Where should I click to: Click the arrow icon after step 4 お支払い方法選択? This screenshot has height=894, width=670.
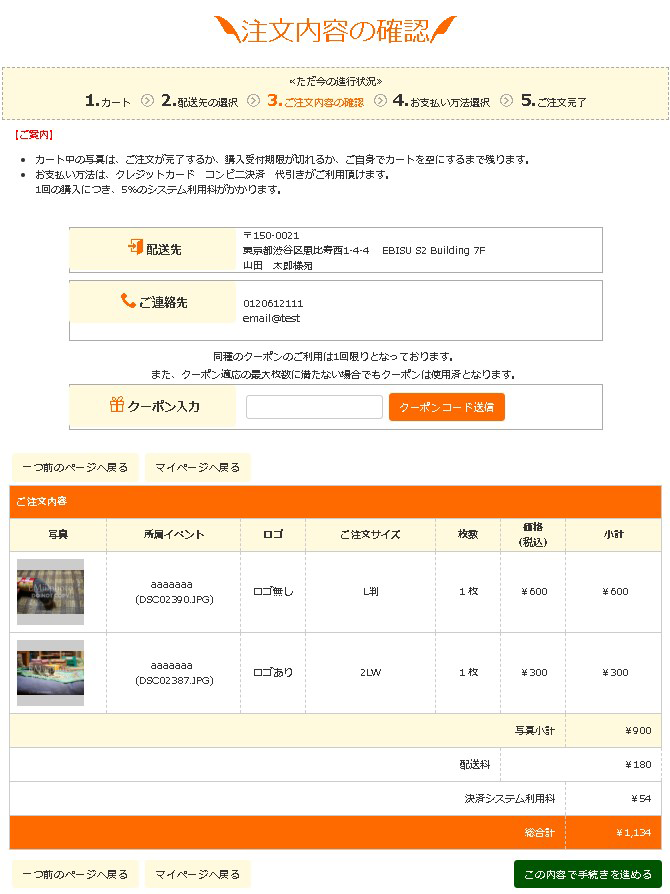pos(506,101)
